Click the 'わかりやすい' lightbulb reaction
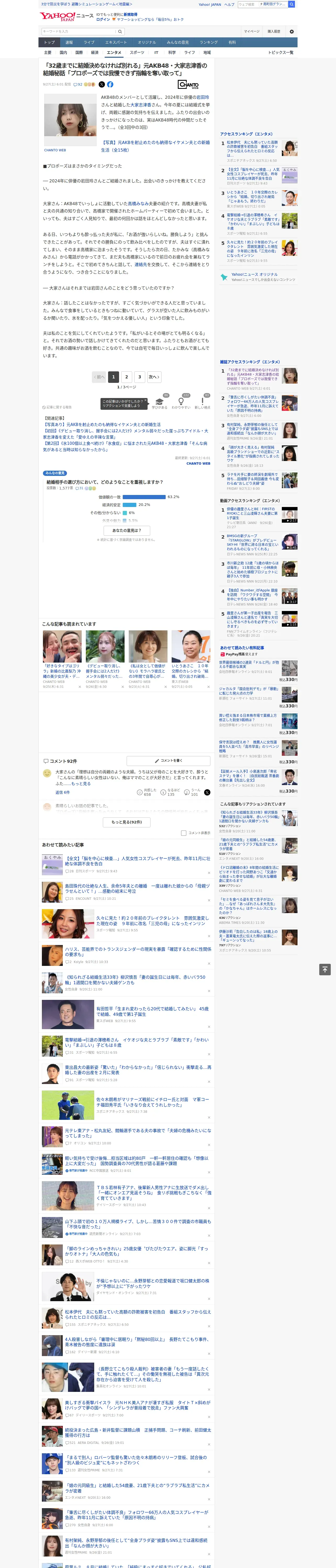This screenshot has width=336, height=1568. tap(181, 402)
